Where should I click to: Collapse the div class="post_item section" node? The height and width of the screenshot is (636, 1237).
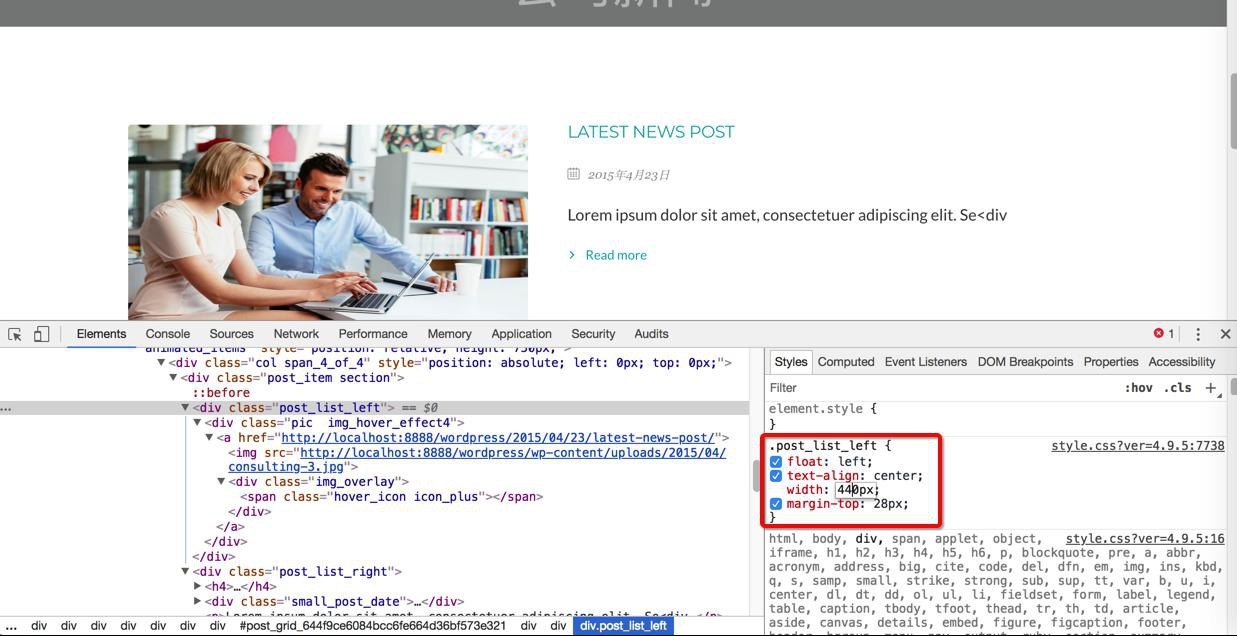tap(173, 378)
